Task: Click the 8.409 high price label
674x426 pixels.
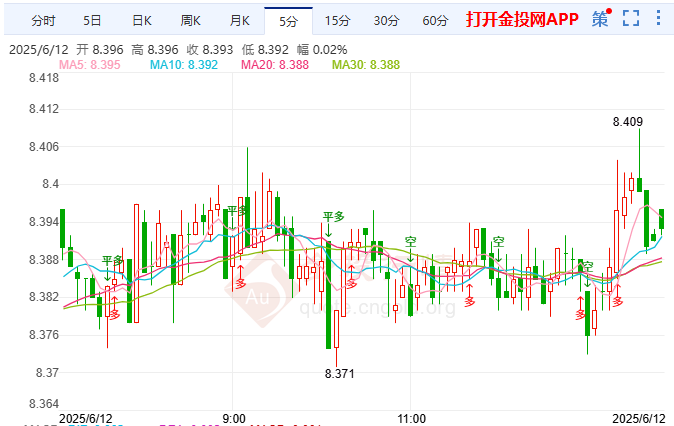Action: pos(628,122)
